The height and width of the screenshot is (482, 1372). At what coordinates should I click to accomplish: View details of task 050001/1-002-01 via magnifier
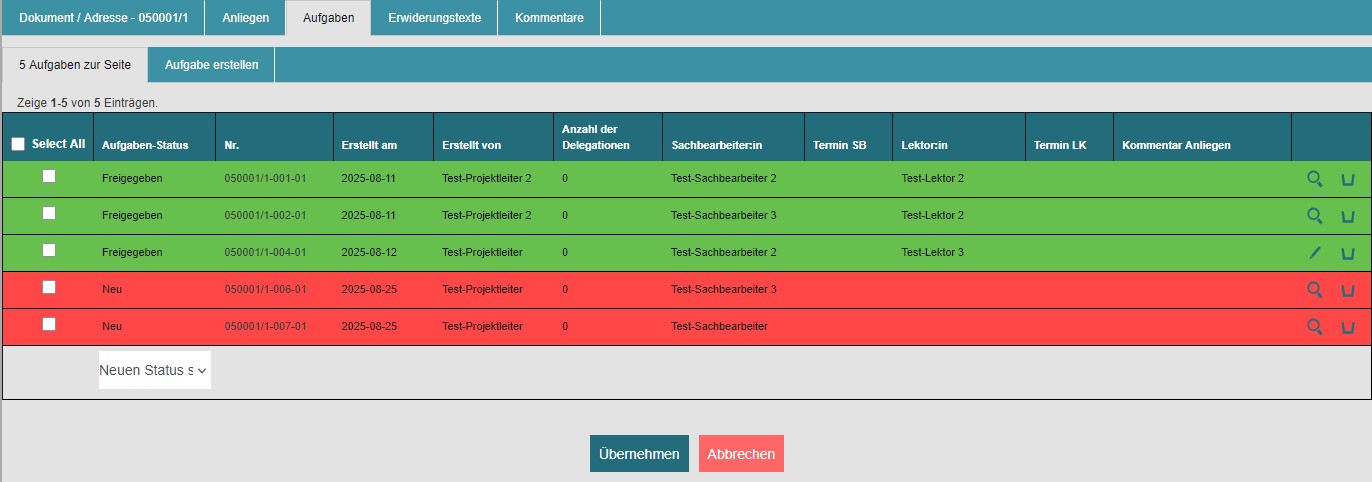point(1314,216)
